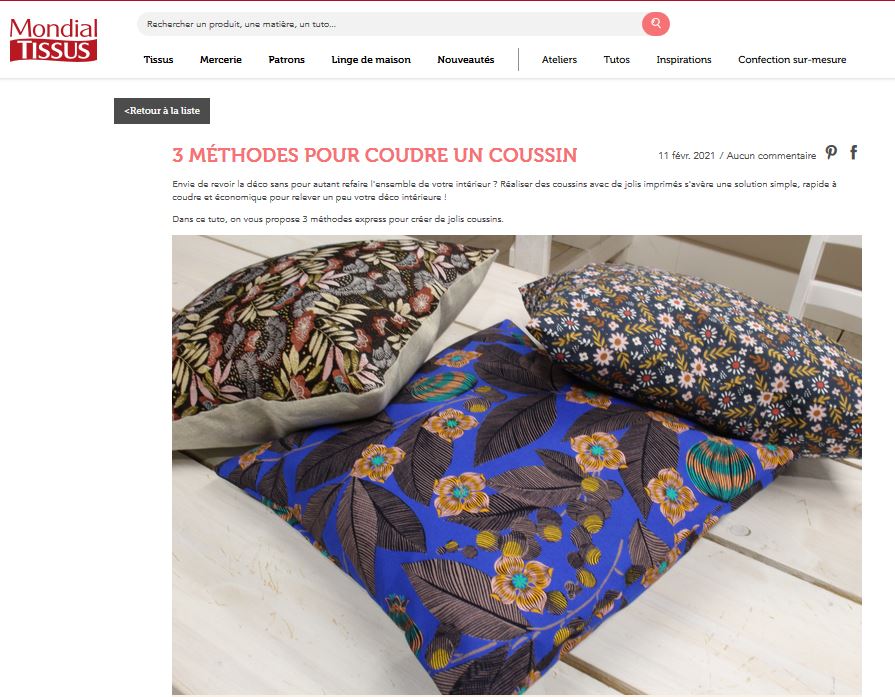The image size is (895, 697).
Task: Open Confection sur-mesure page
Action: [792, 59]
